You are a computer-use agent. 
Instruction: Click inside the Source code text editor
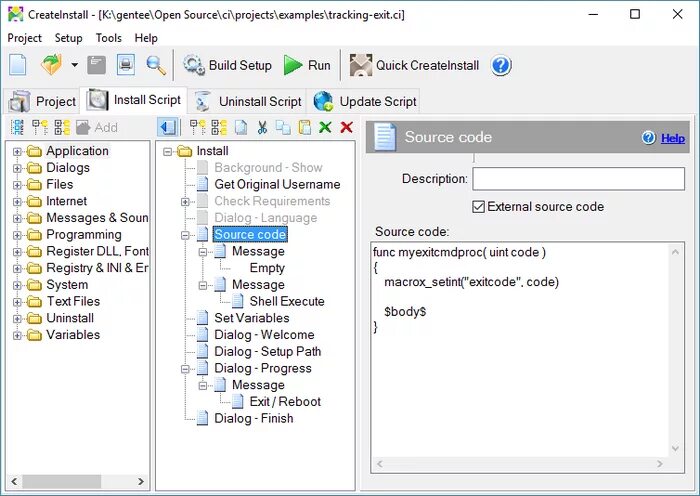(x=520, y=350)
